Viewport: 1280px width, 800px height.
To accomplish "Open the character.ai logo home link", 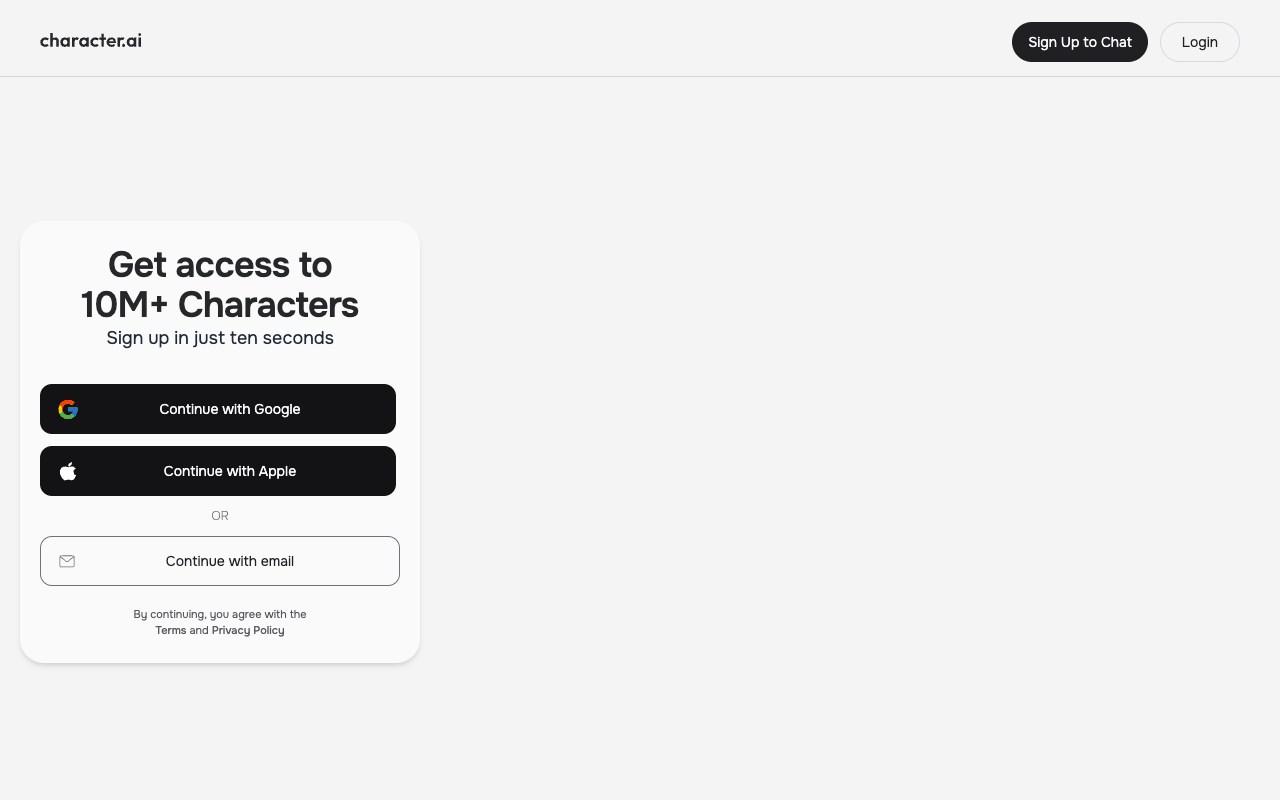I will click(x=91, y=41).
